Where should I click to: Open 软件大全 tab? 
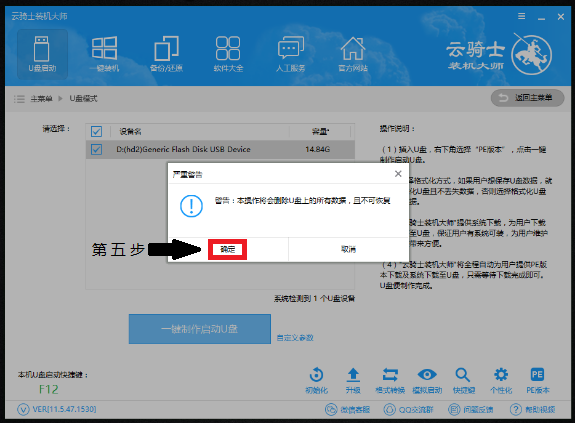click(x=228, y=54)
